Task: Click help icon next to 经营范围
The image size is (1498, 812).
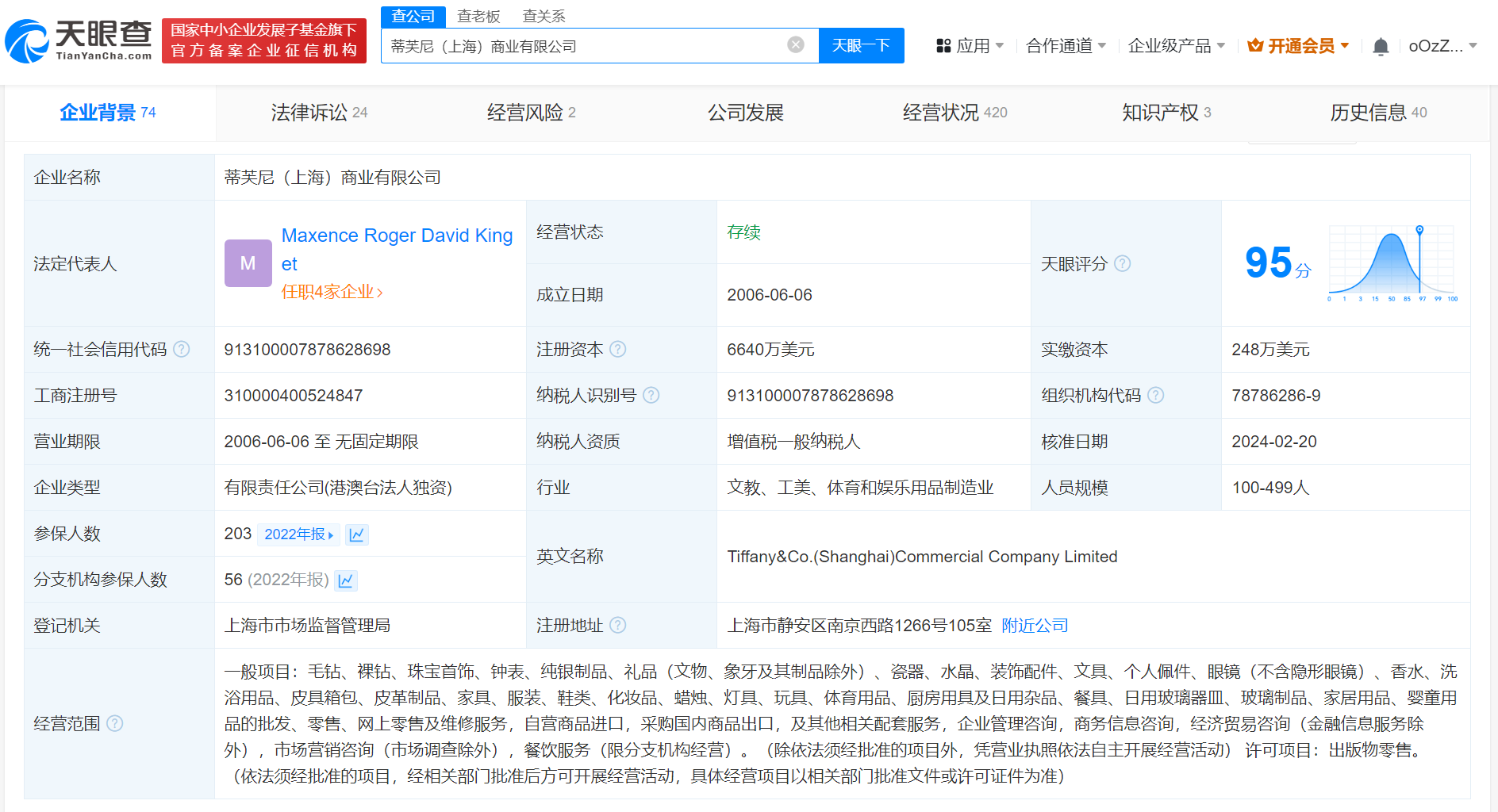Action: (115, 723)
